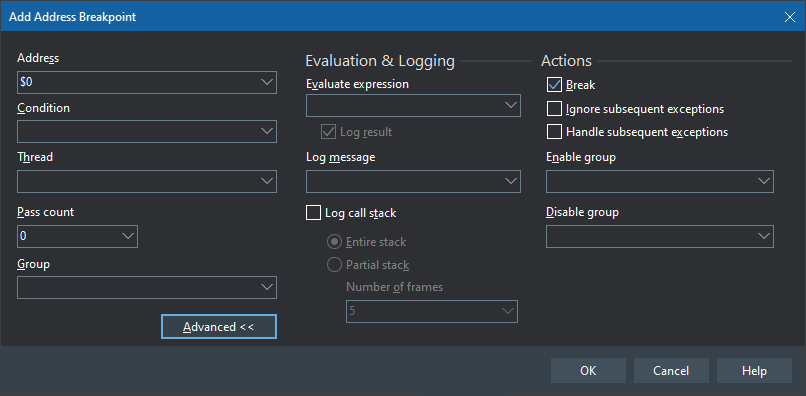Focus the Condition input field
This screenshot has height=396, width=806.
point(138,132)
